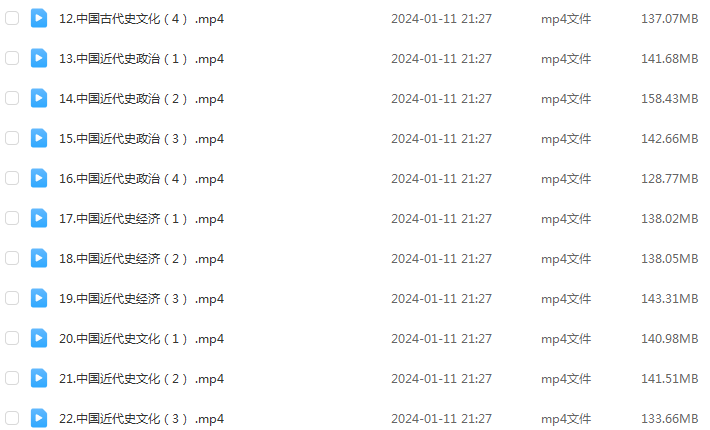This screenshot has width=710, height=430.
Task: Click video icon for 19.中国近代史经济（3）
Action: coord(39,298)
